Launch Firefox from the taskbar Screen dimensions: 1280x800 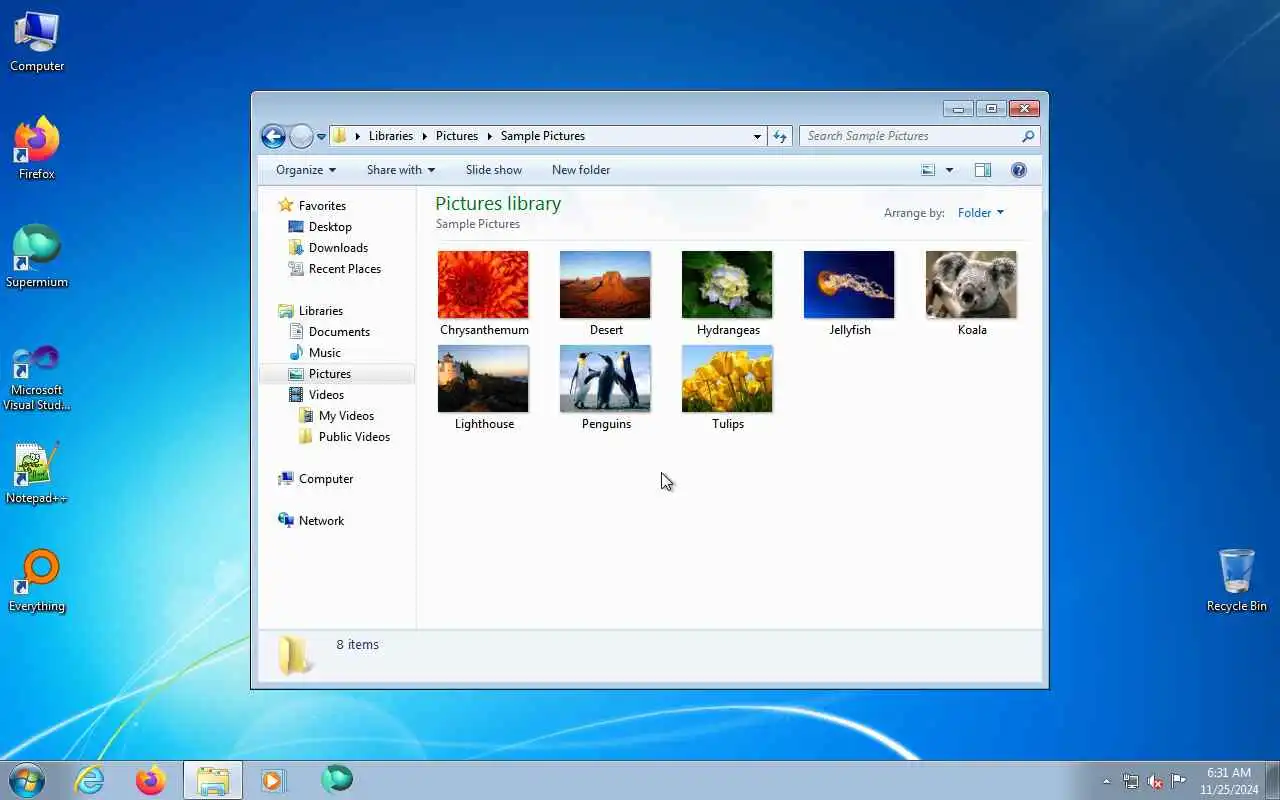151,780
